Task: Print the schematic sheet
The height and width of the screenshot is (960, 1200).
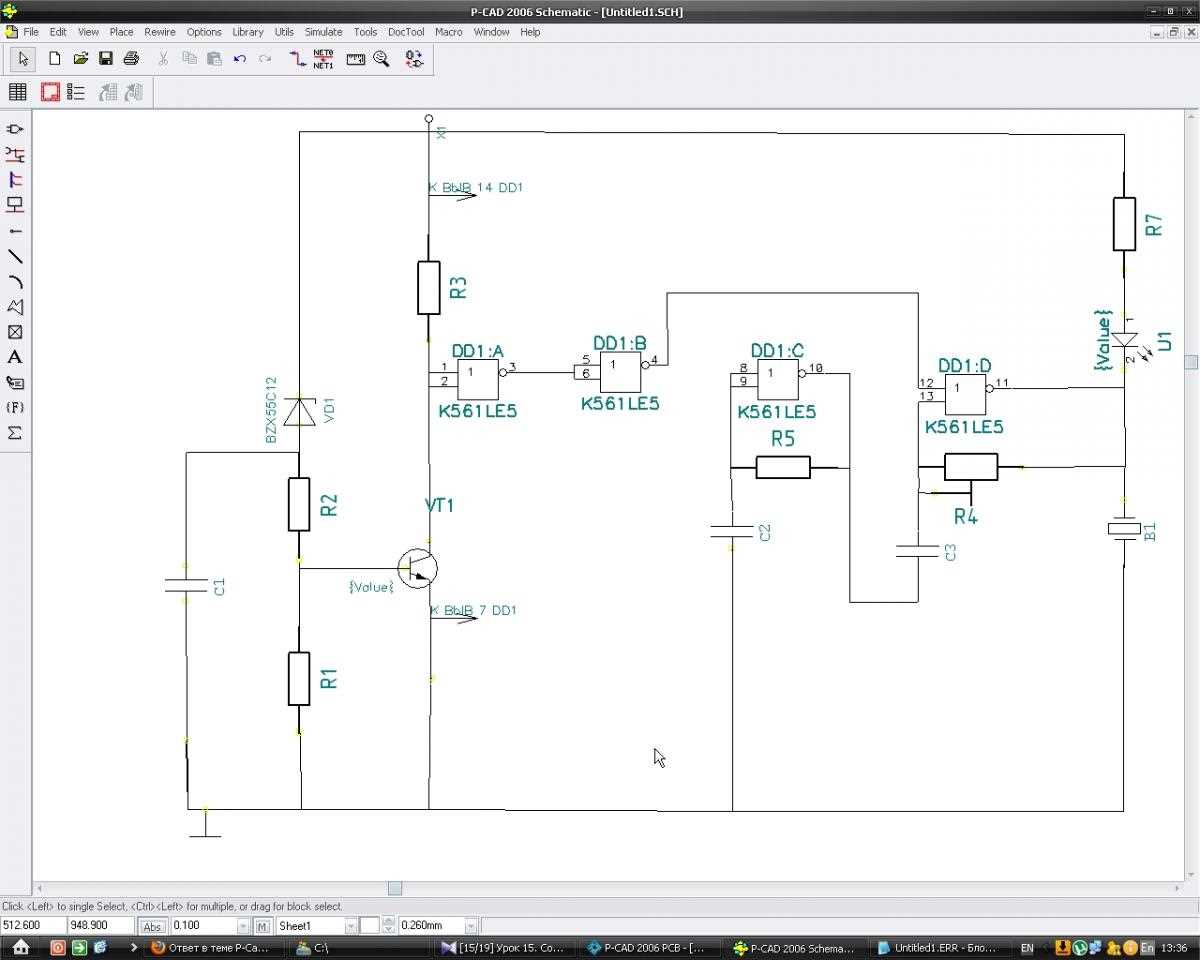Action: 131,59
